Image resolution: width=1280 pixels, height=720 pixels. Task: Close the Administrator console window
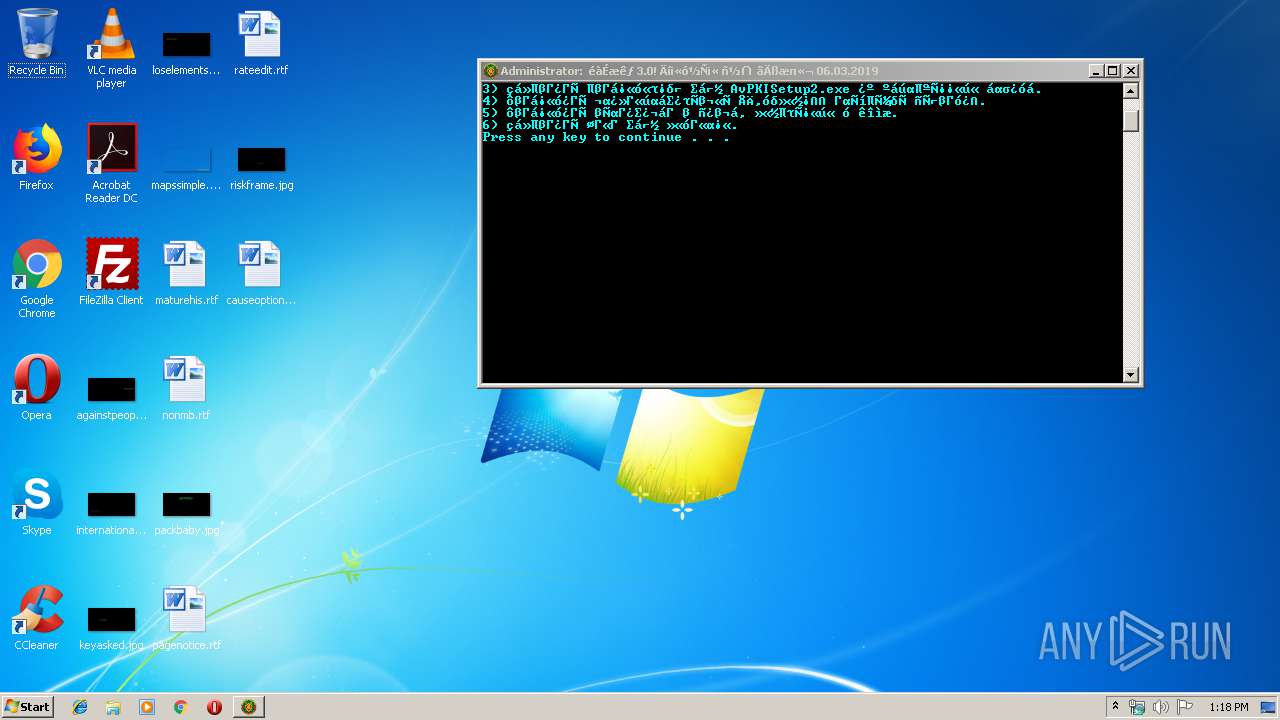(x=1131, y=71)
